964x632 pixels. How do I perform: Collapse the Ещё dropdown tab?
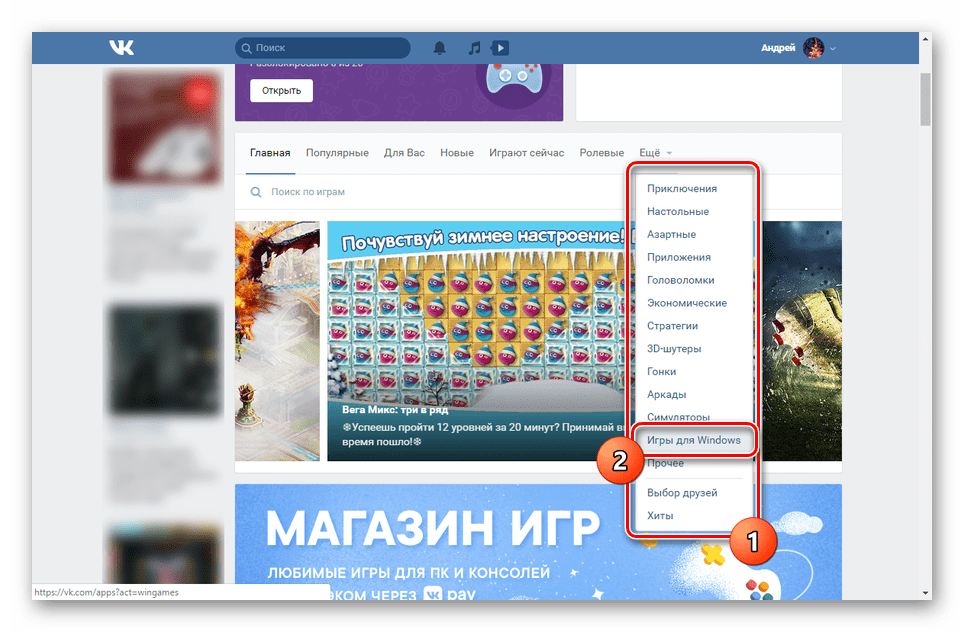[x=655, y=153]
